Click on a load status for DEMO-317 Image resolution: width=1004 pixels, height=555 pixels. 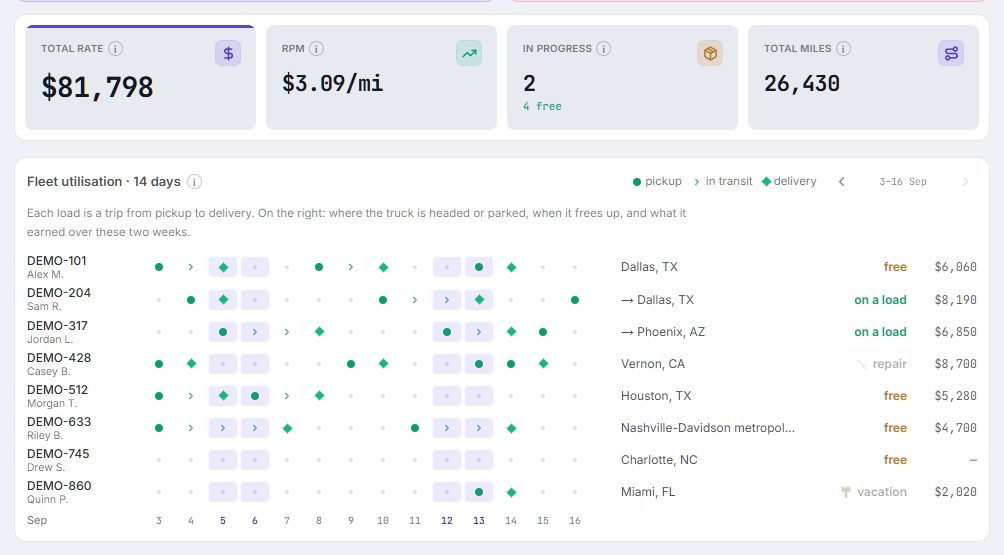click(x=880, y=332)
